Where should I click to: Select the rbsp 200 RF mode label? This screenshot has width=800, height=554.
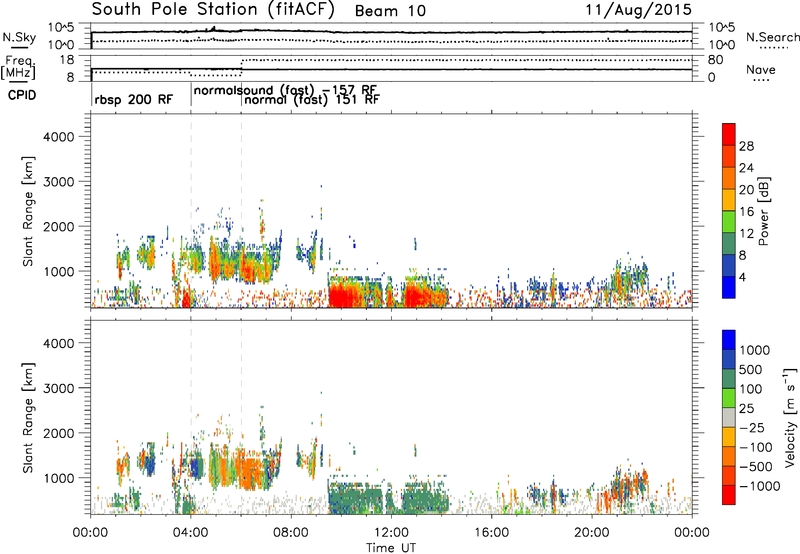(134, 99)
